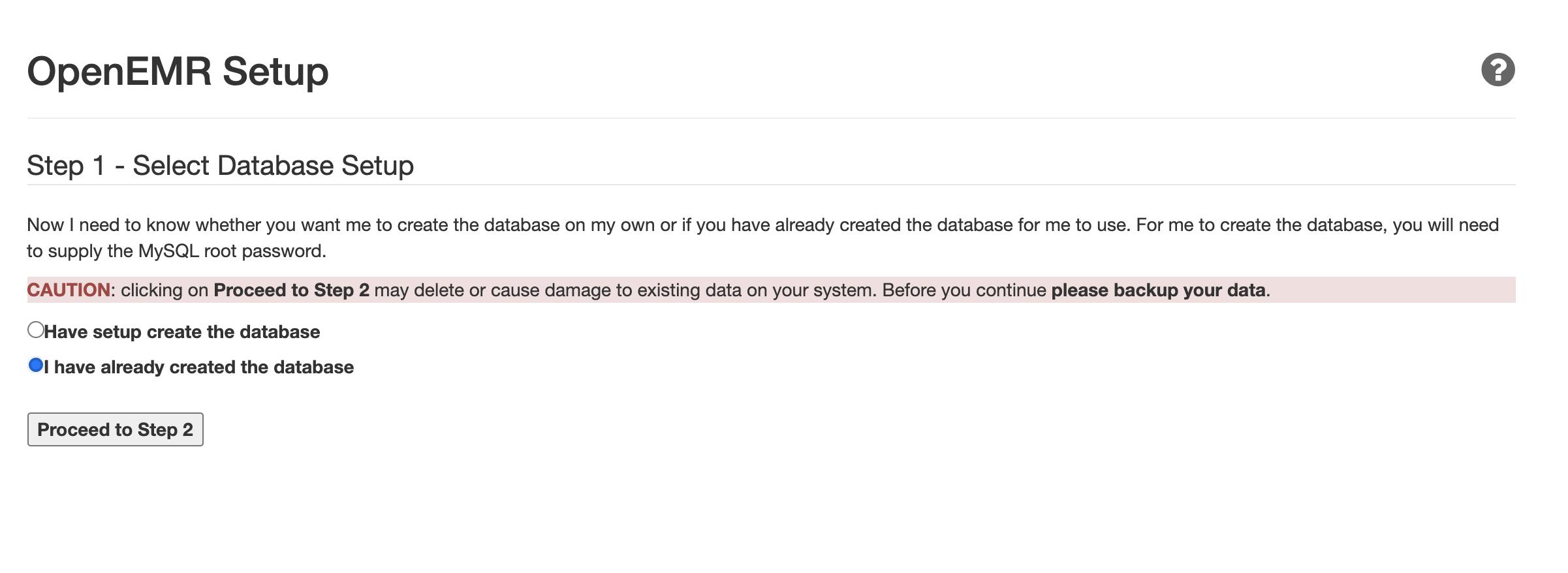The height and width of the screenshot is (573, 1568).
Task: Click the "I have already created the database" label
Action: (198, 367)
